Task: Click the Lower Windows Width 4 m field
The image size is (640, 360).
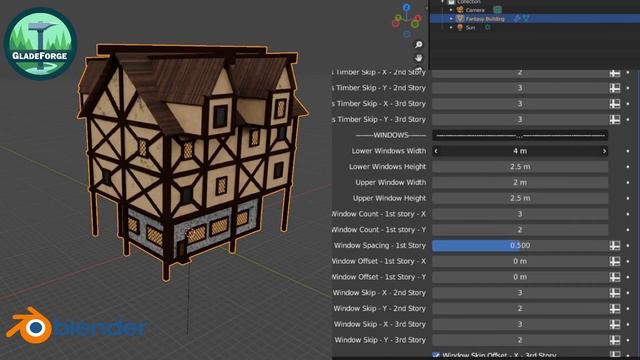Action: click(520, 151)
